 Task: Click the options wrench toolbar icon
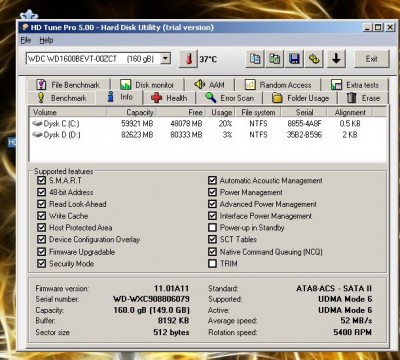coord(314,59)
